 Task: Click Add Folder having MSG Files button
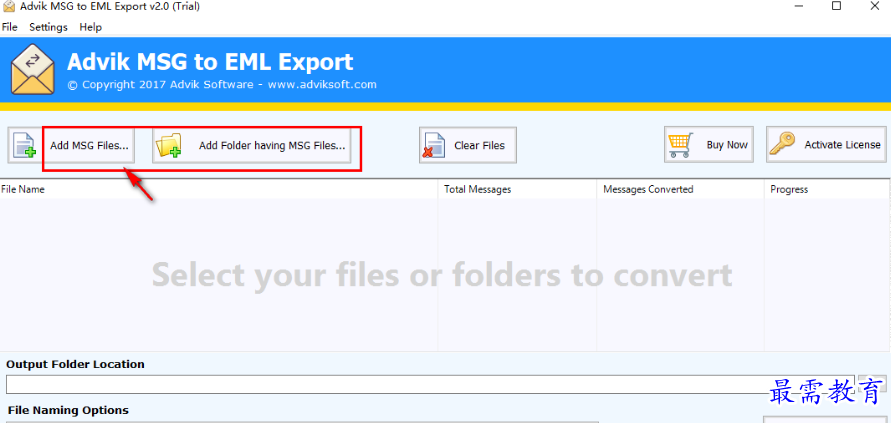click(251, 145)
